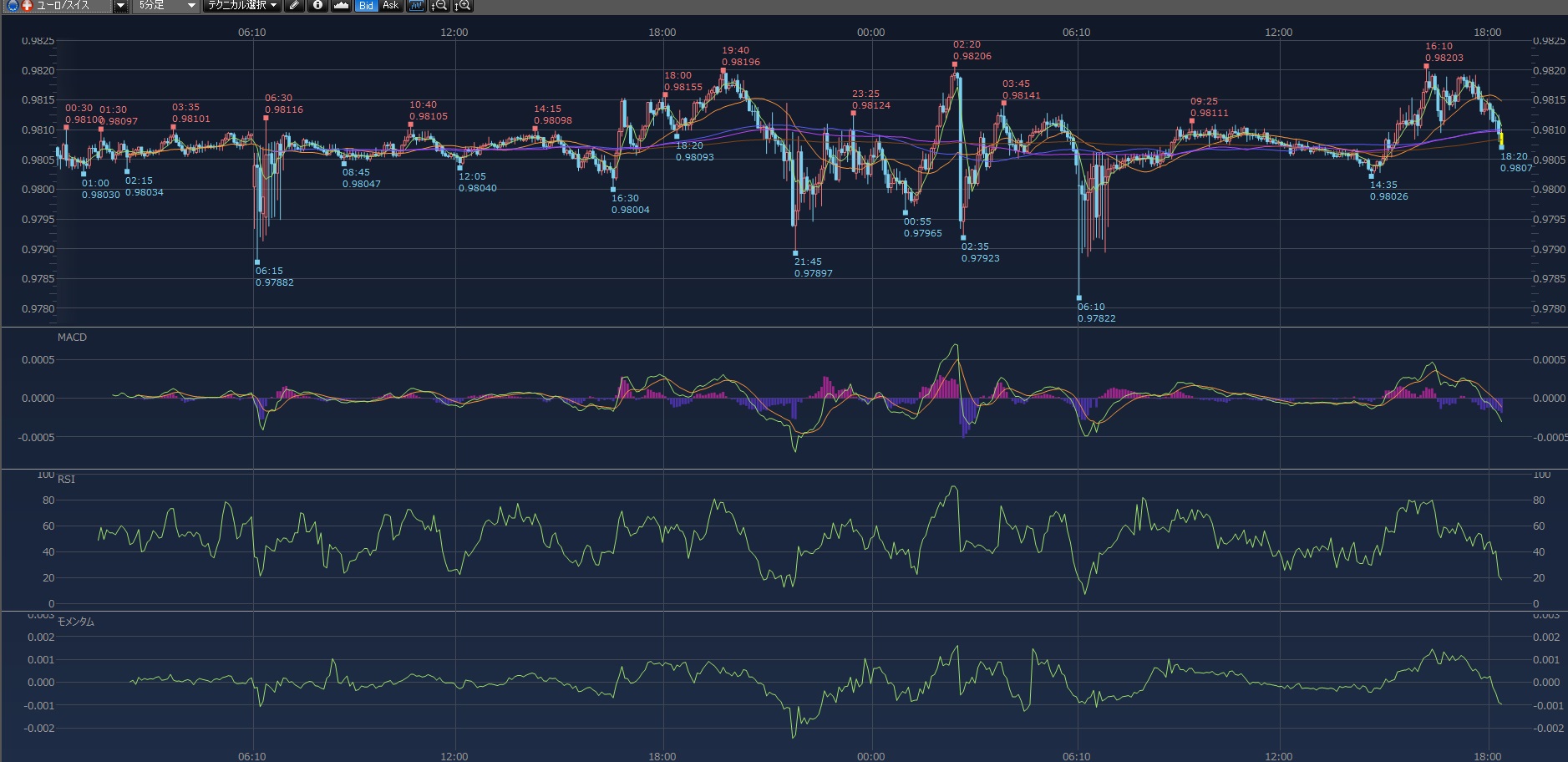Select the area chart type icon

click(x=341, y=6)
